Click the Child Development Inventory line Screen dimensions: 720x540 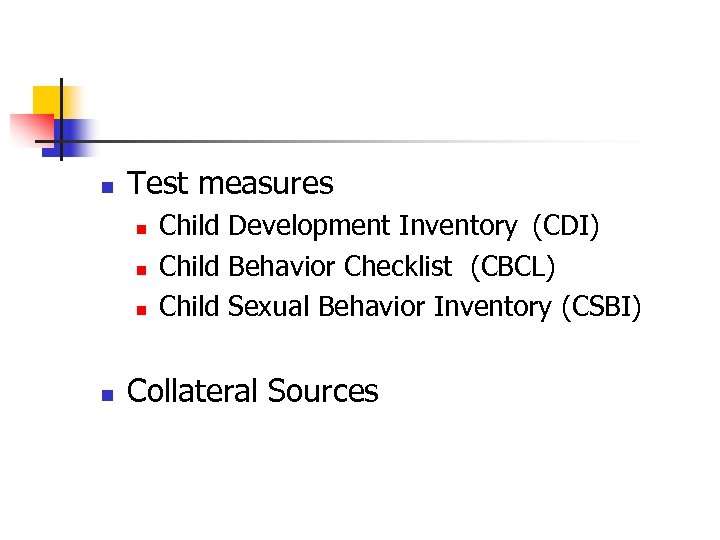(x=380, y=226)
